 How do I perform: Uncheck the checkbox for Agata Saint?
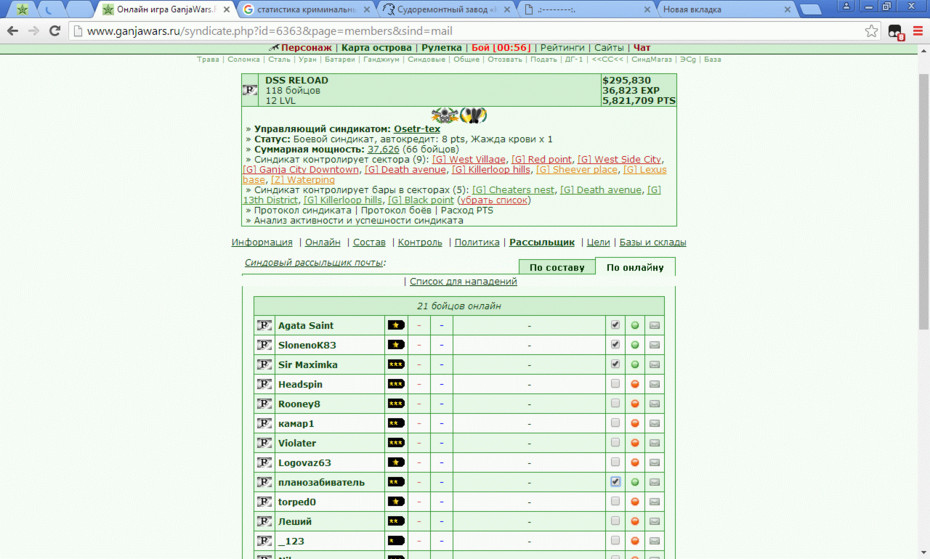tap(615, 325)
